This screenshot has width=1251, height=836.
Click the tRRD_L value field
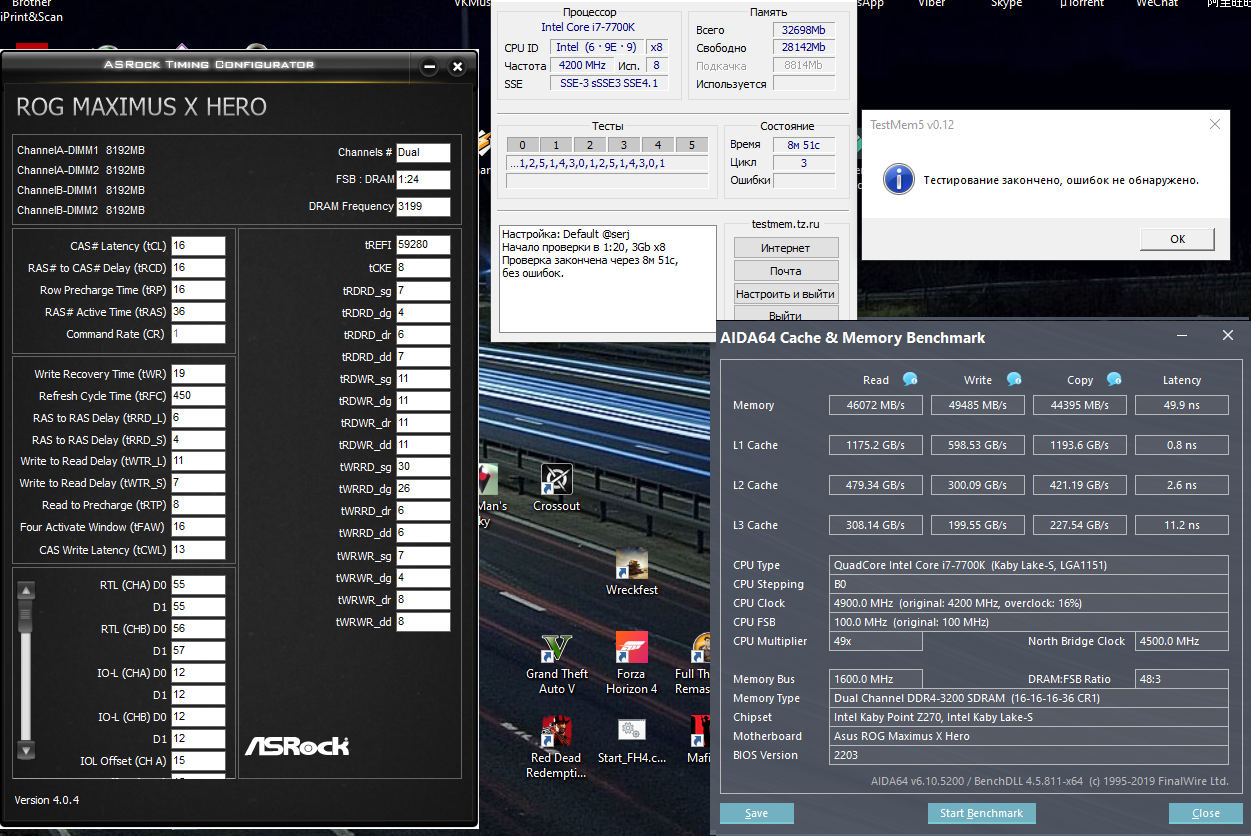coord(198,418)
